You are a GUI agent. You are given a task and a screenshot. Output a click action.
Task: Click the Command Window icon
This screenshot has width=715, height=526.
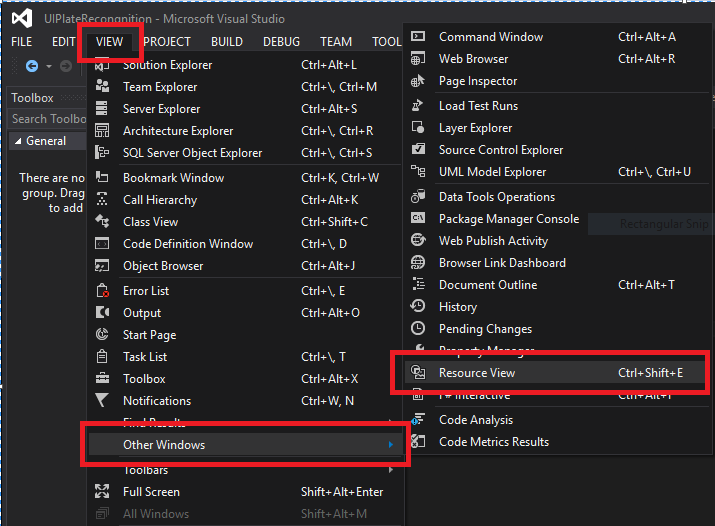418,36
